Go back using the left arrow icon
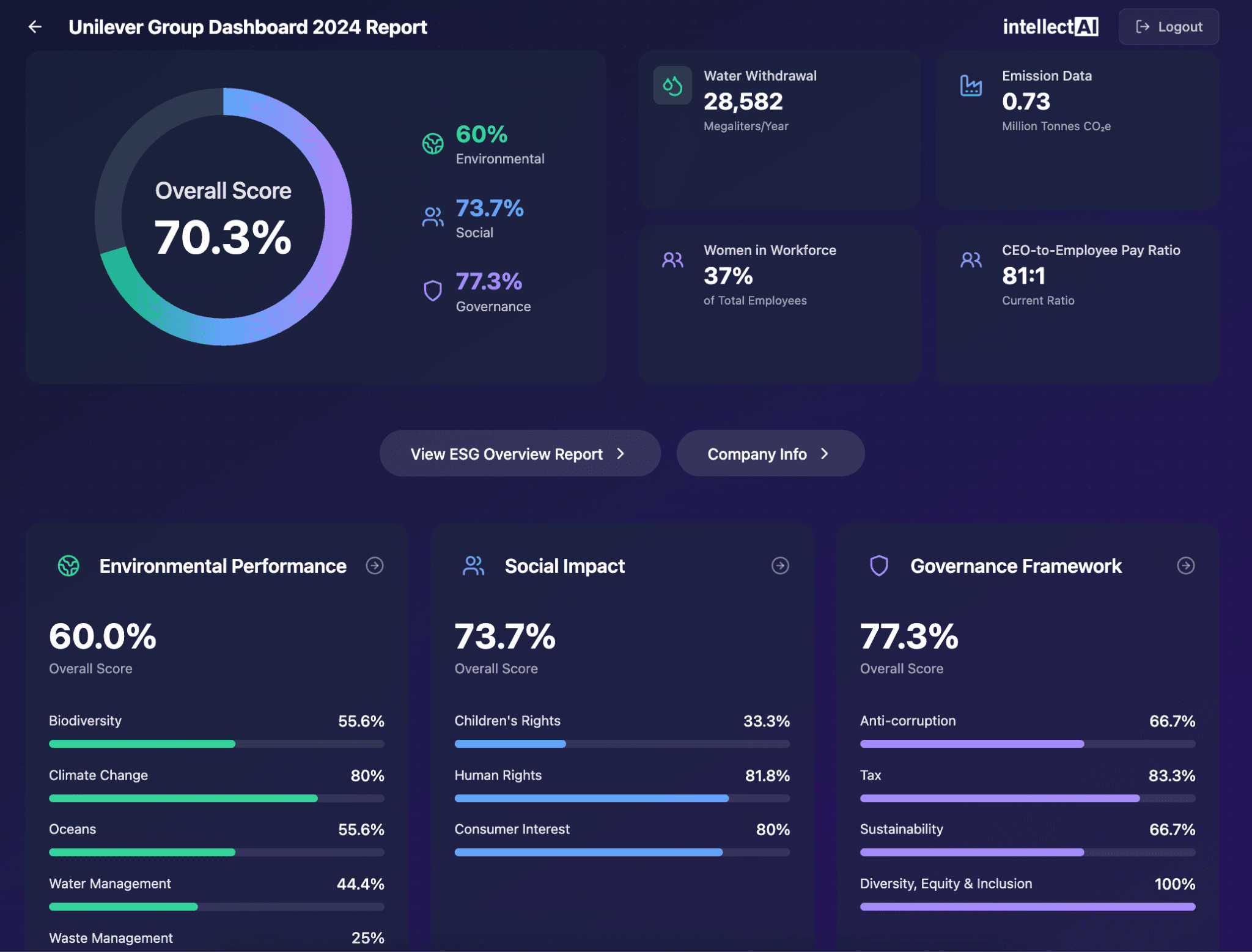The image size is (1252, 952). tap(35, 27)
